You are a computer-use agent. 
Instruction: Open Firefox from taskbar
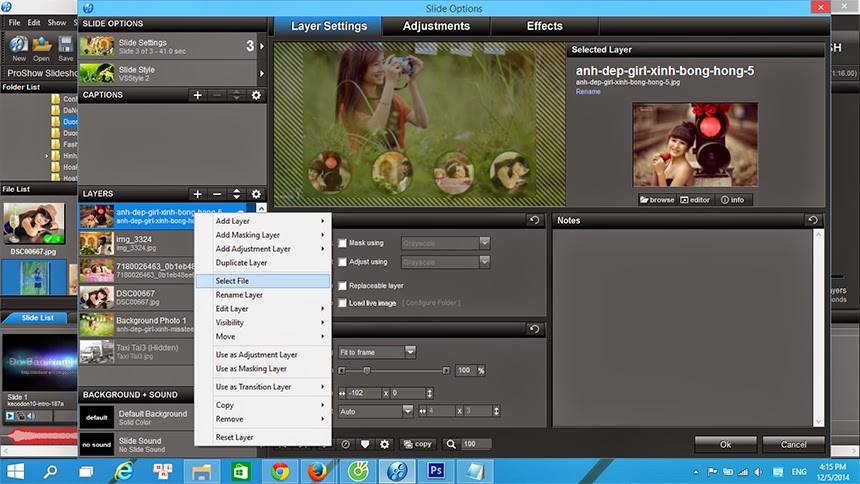click(x=318, y=471)
